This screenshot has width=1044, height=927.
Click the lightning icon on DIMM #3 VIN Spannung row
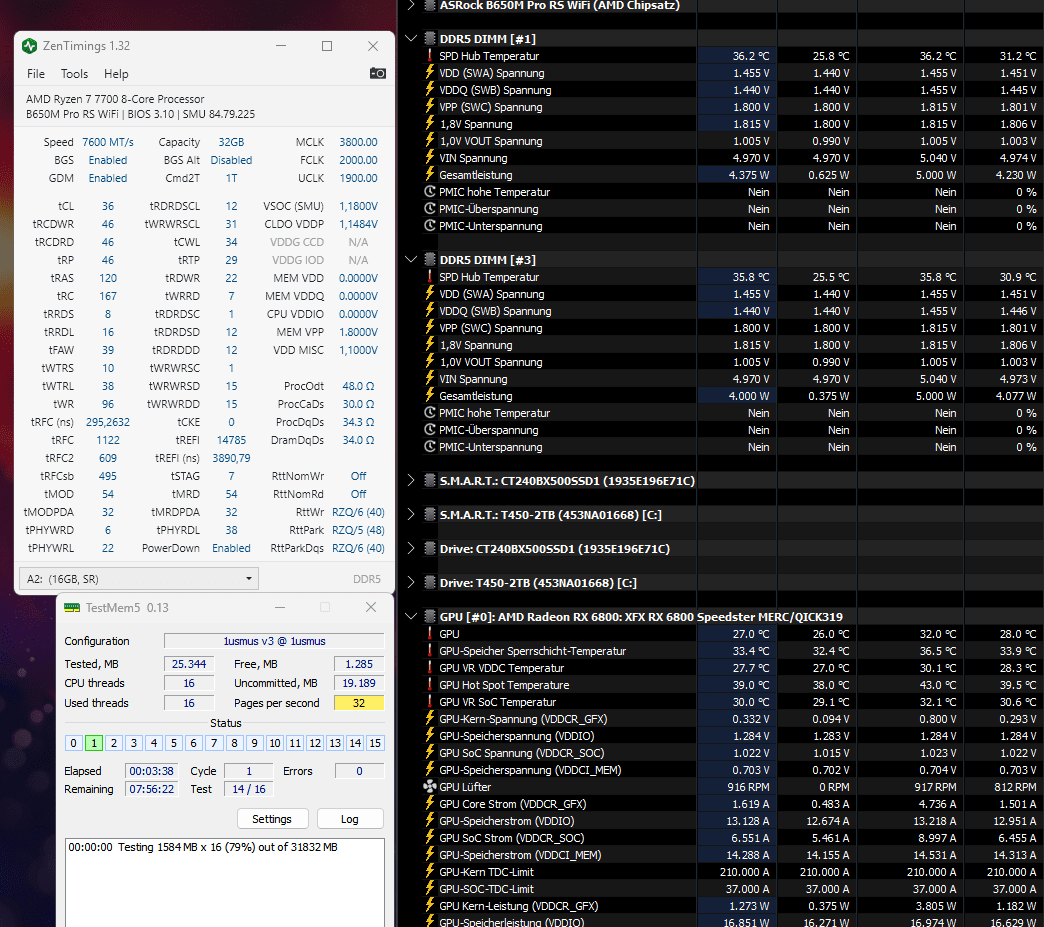[430, 378]
